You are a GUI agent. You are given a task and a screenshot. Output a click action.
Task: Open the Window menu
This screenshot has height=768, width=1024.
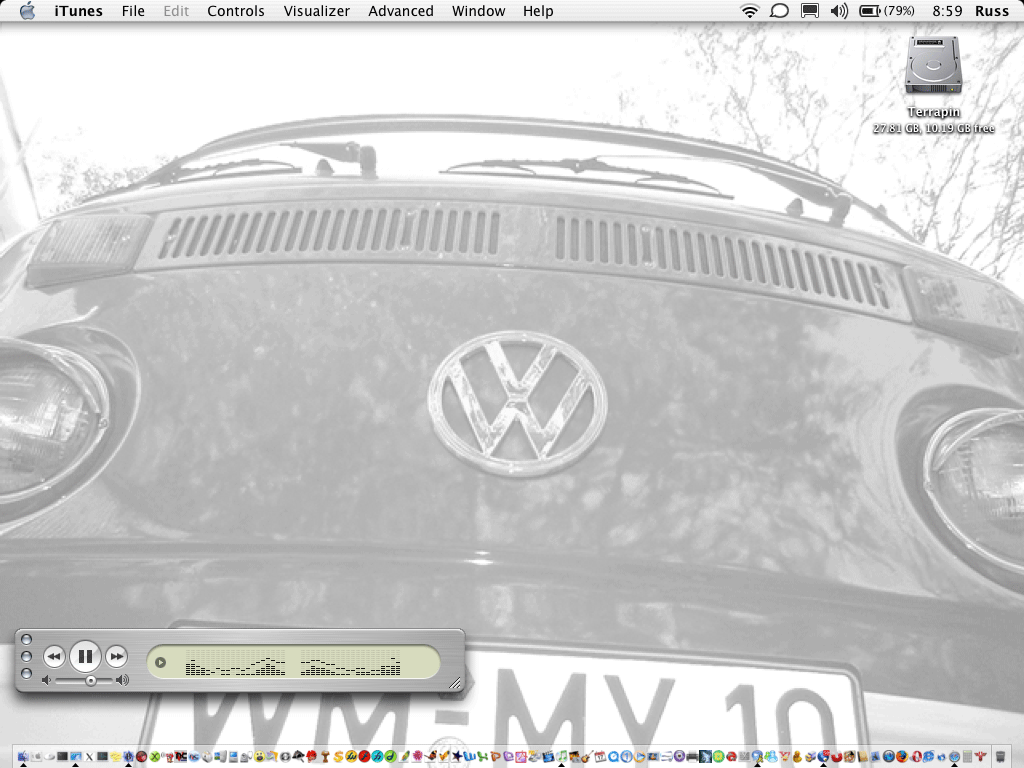tap(479, 11)
